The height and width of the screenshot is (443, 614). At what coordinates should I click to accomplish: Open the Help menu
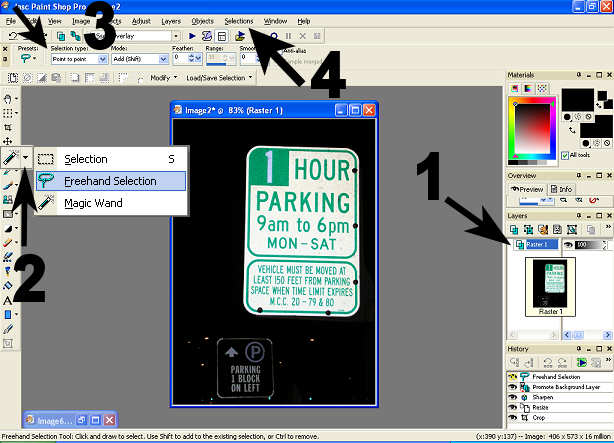[303, 21]
